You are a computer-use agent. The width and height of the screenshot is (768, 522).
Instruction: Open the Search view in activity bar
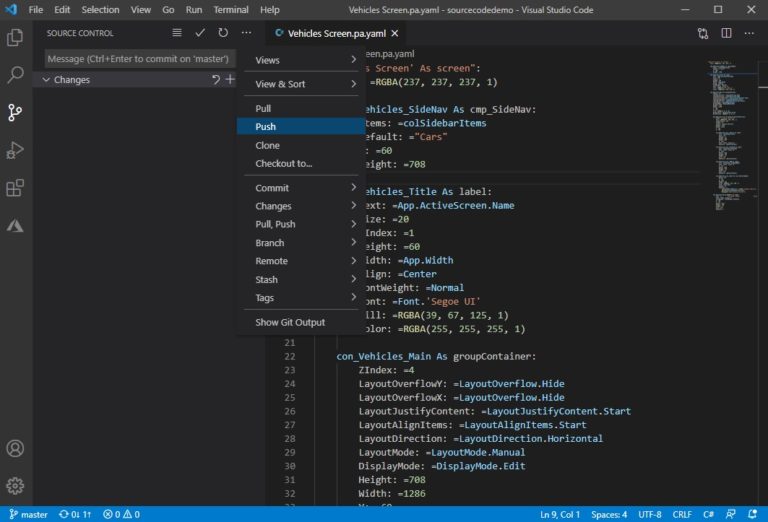coord(15,75)
